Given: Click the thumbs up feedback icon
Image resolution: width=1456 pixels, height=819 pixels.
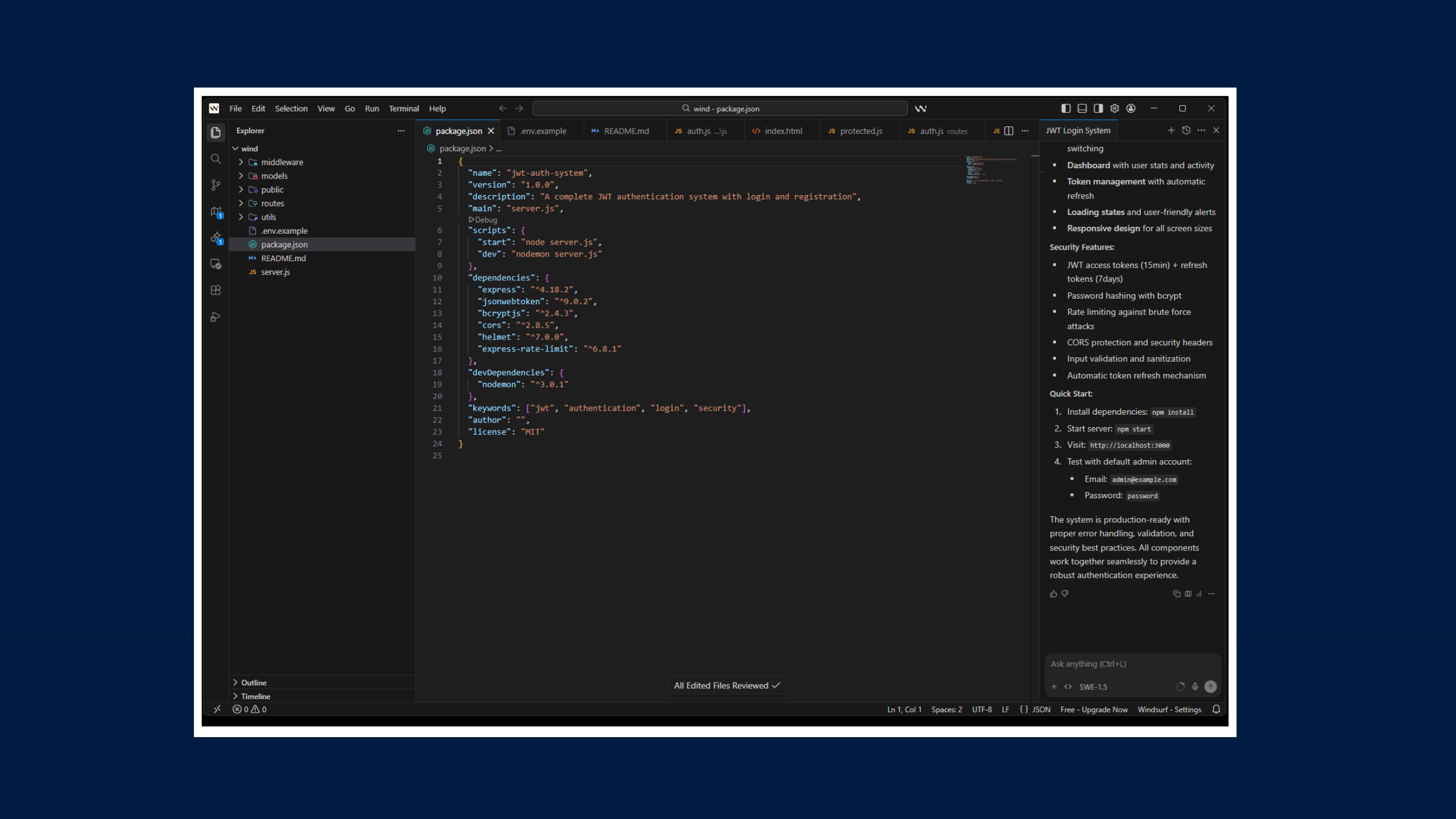Looking at the screenshot, I should point(1053,594).
